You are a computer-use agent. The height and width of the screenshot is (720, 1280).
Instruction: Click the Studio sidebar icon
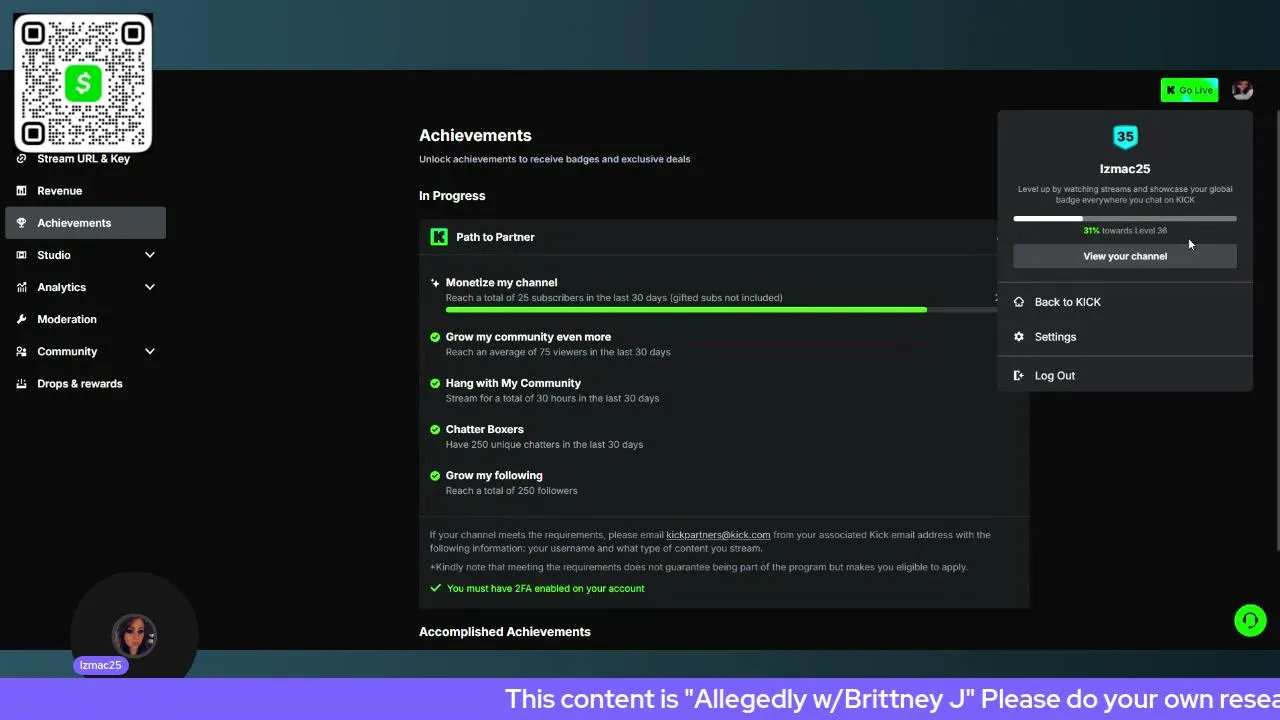click(22, 255)
